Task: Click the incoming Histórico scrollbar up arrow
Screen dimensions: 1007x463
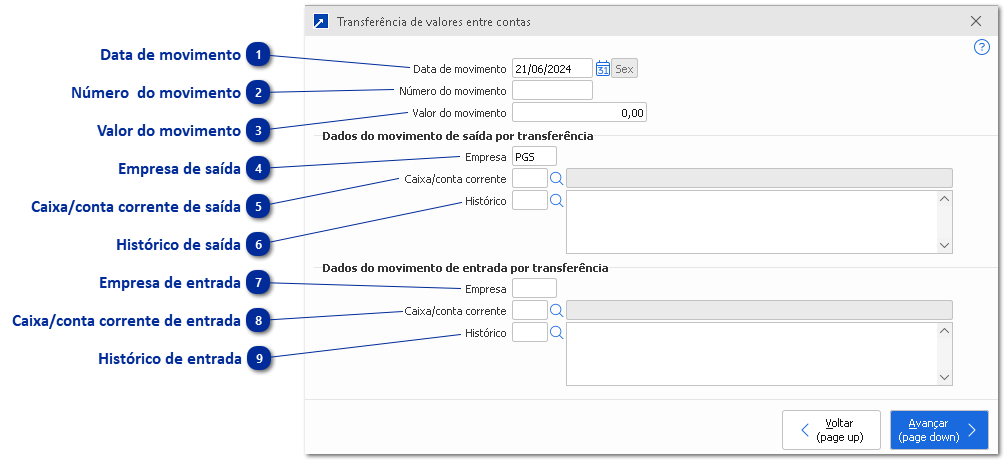Action: (x=944, y=331)
